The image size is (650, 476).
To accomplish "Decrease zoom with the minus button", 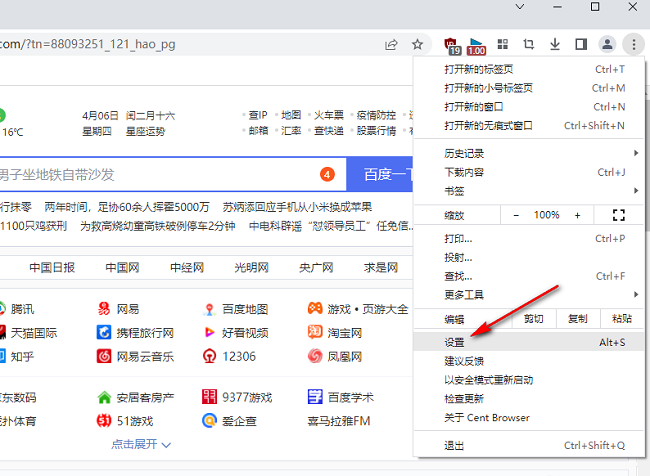I will pyautogui.click(x=516, y=215).
